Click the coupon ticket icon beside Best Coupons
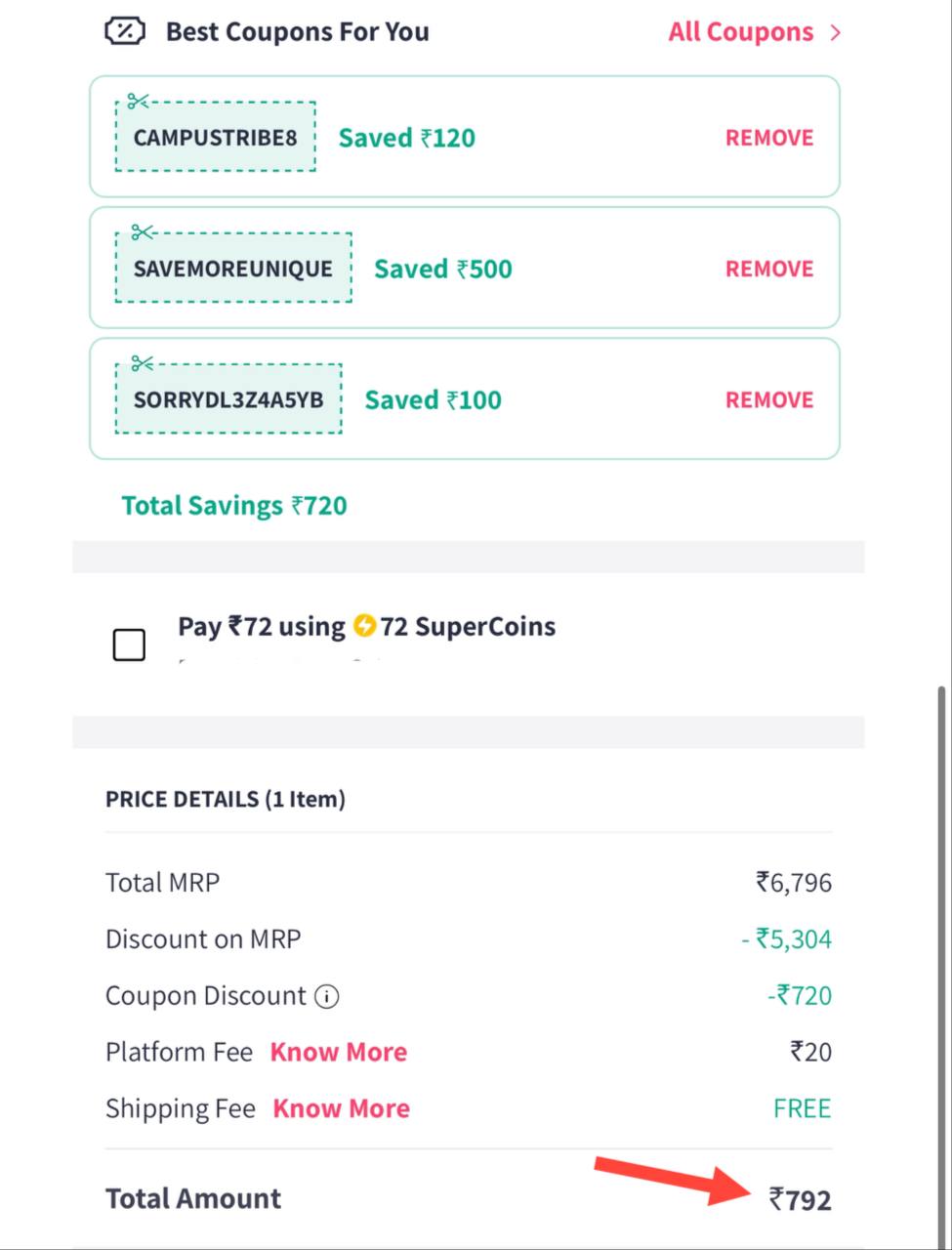952x1250 pixels. (x=124, y=32)
